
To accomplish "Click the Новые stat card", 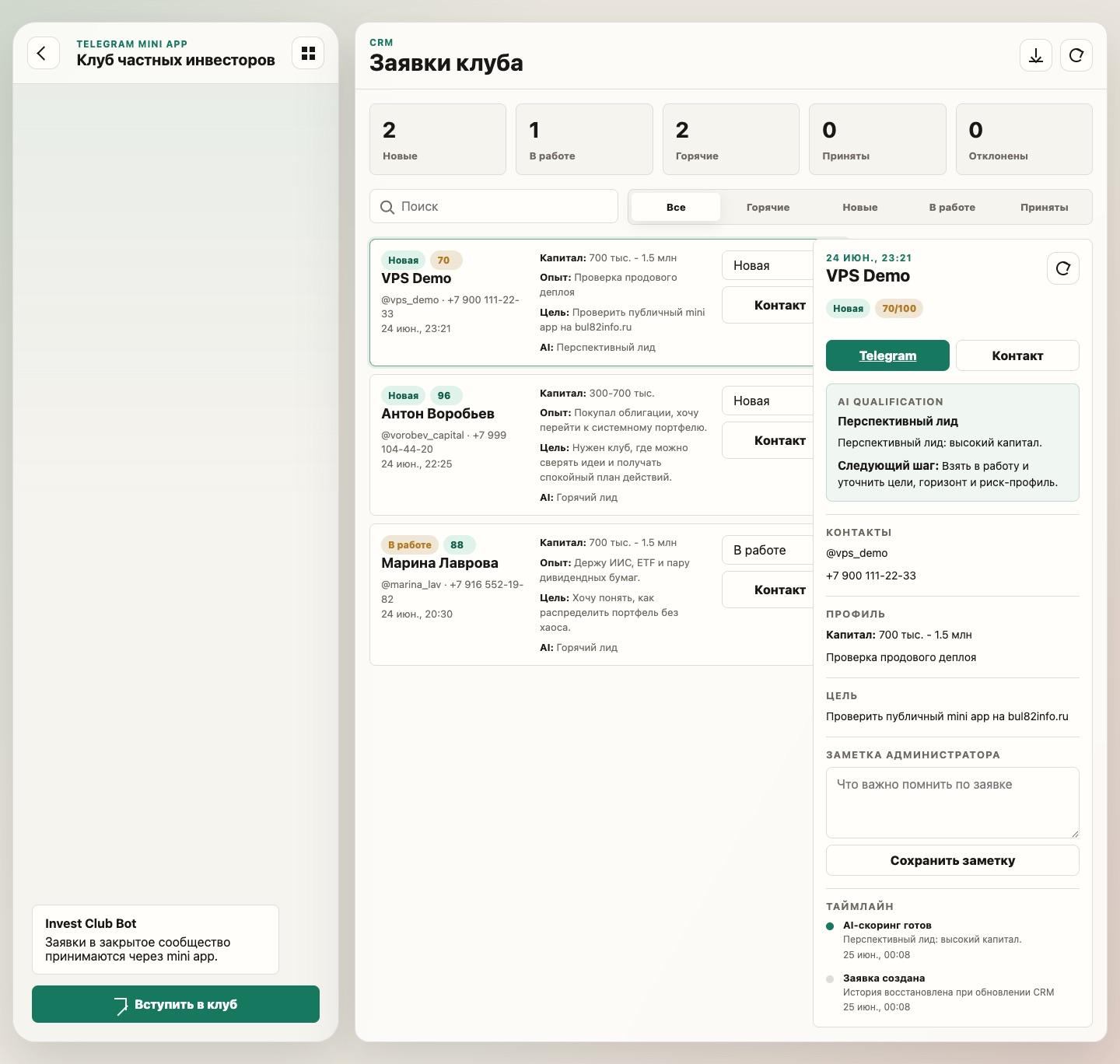I will (438, 139).
